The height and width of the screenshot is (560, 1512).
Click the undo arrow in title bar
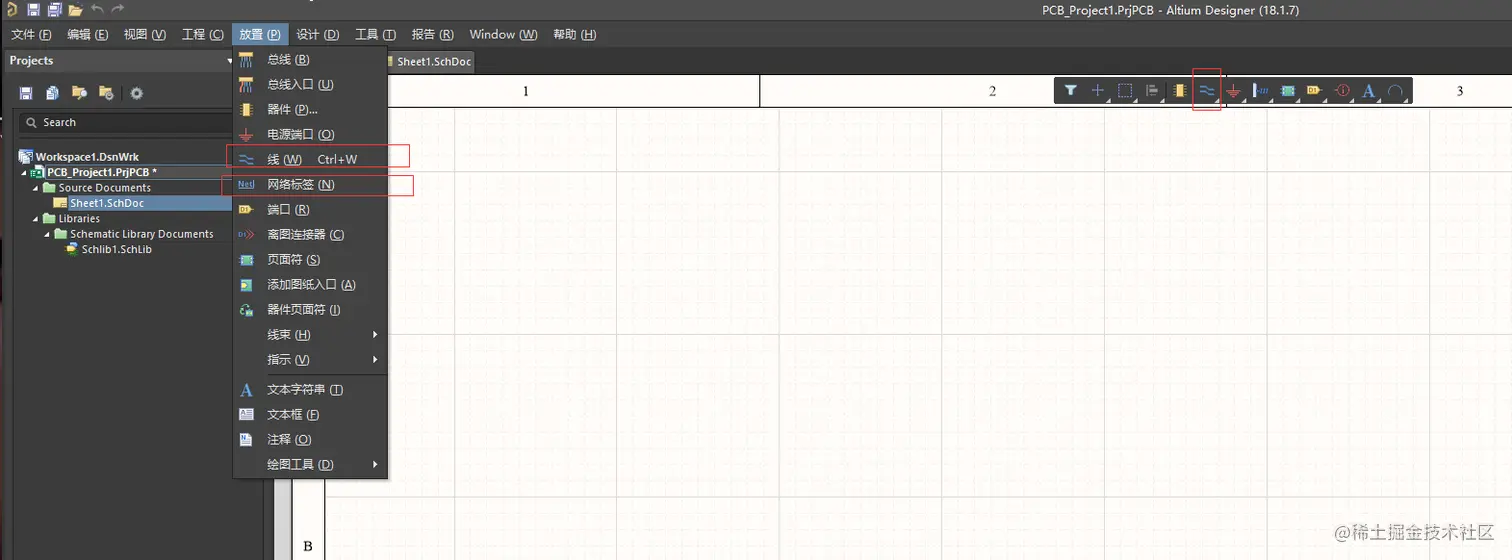pyautogui.click(x=97, y=9)
